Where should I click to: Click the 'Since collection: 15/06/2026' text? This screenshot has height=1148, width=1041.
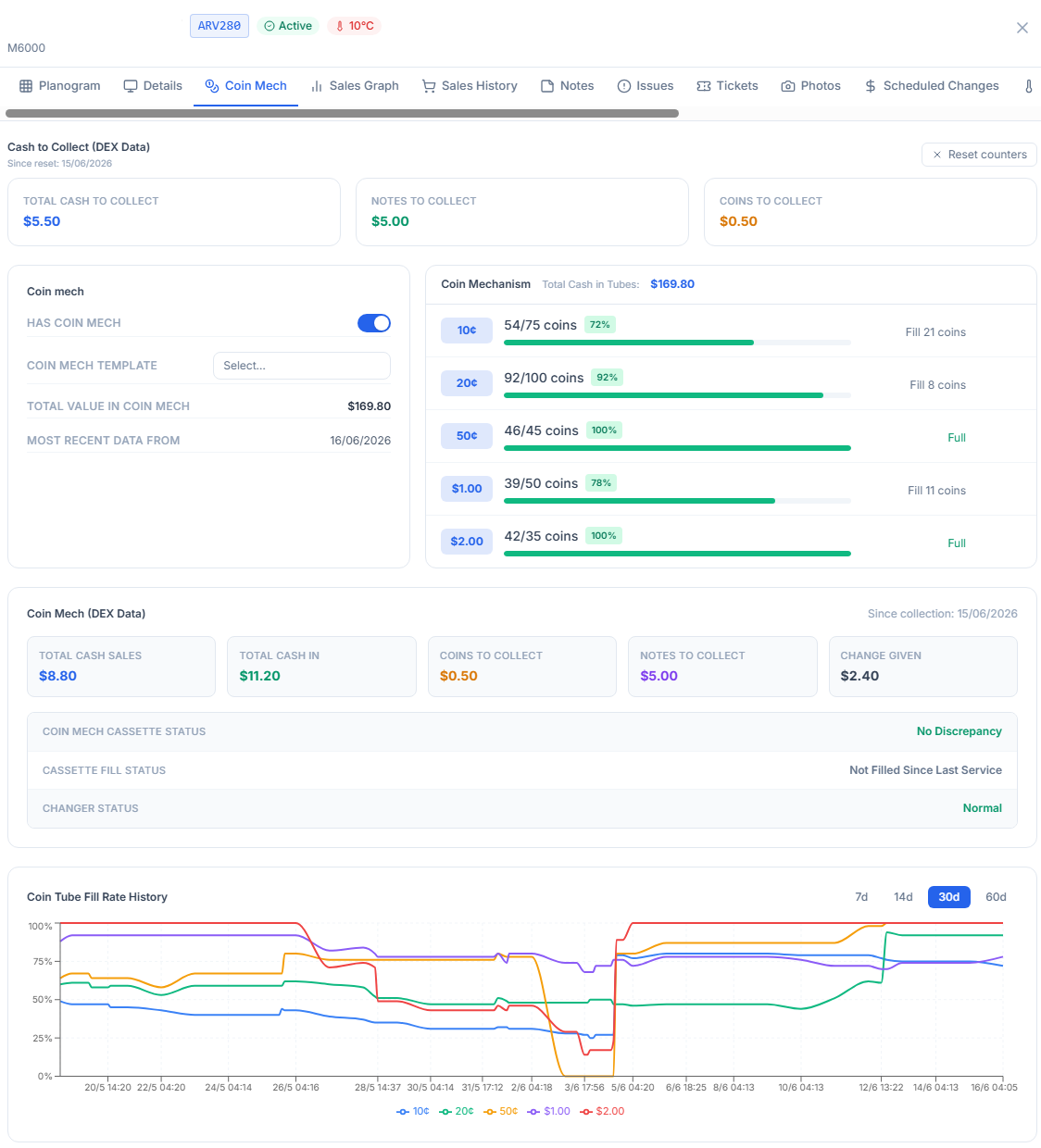coord(942,614)
